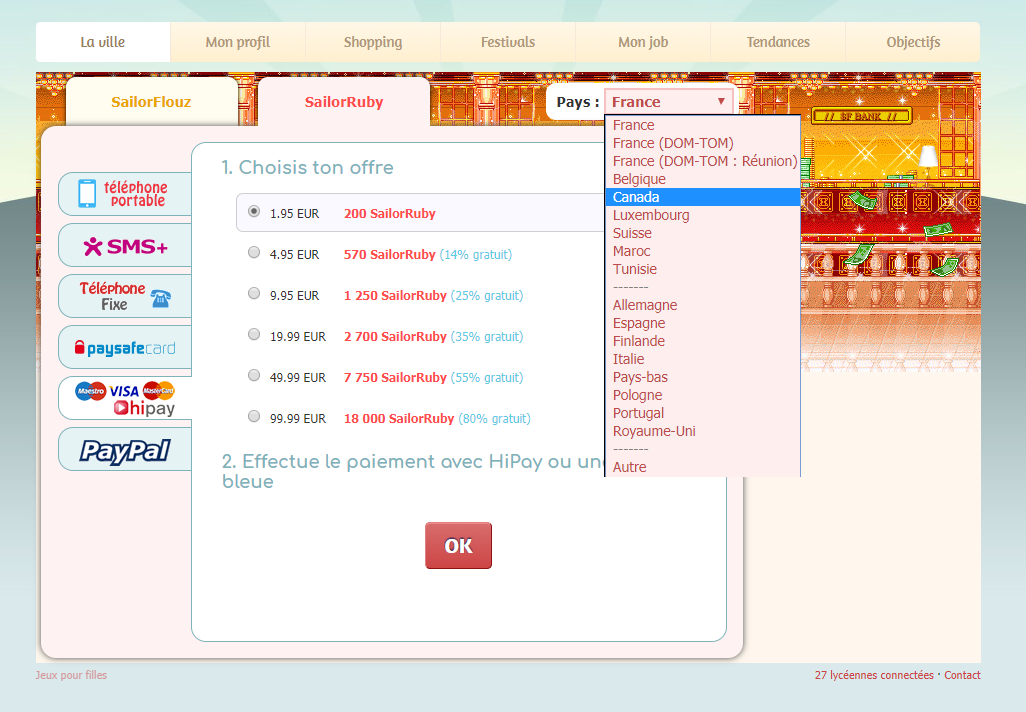Open the Mon profil tab
The width and height of the screenshot is (1026, 712).
coord(238,42)
